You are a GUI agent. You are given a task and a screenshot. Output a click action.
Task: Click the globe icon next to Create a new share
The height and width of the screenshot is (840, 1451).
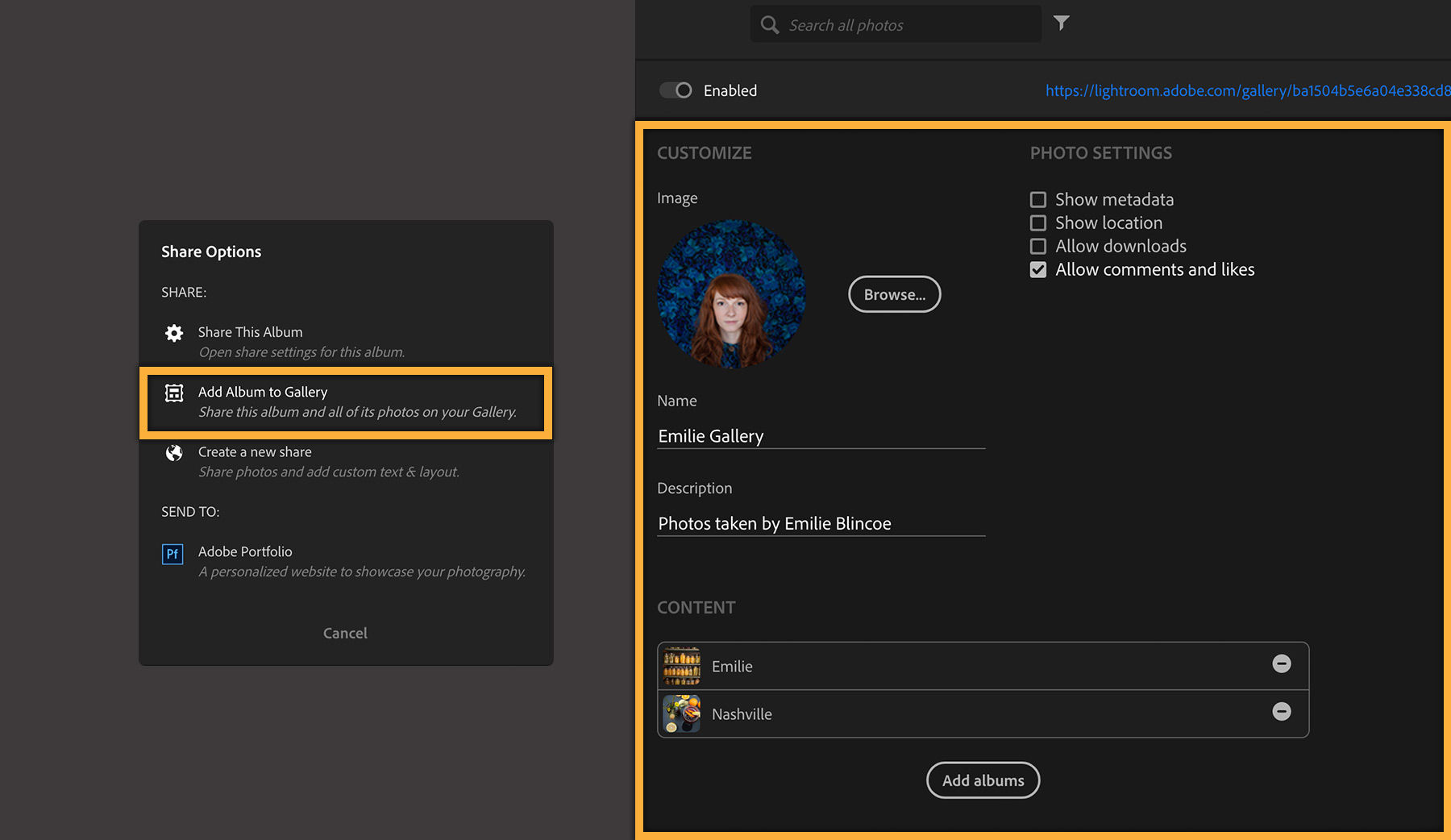pos(173,452)
